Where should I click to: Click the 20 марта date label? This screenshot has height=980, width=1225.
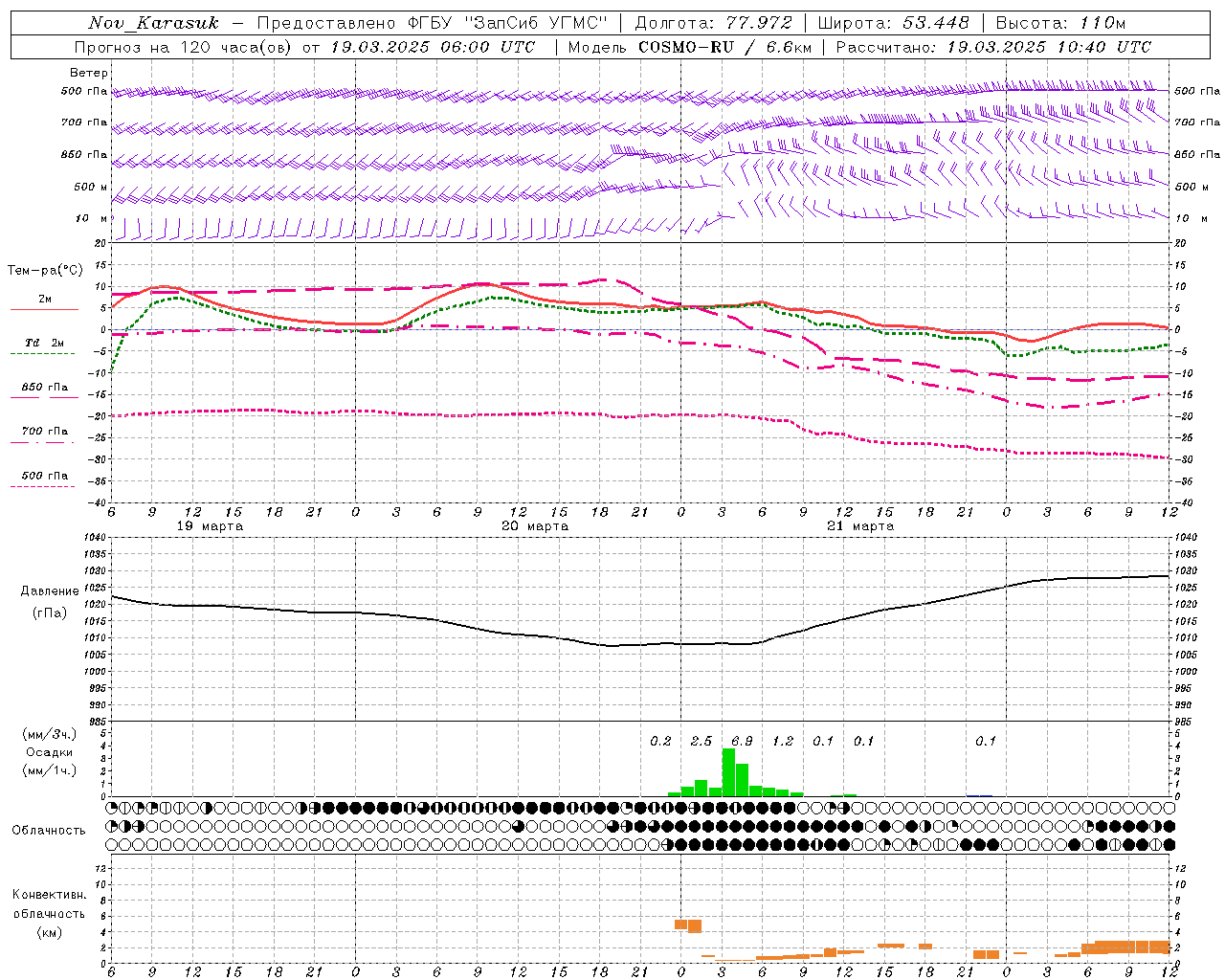coord(535,526)
